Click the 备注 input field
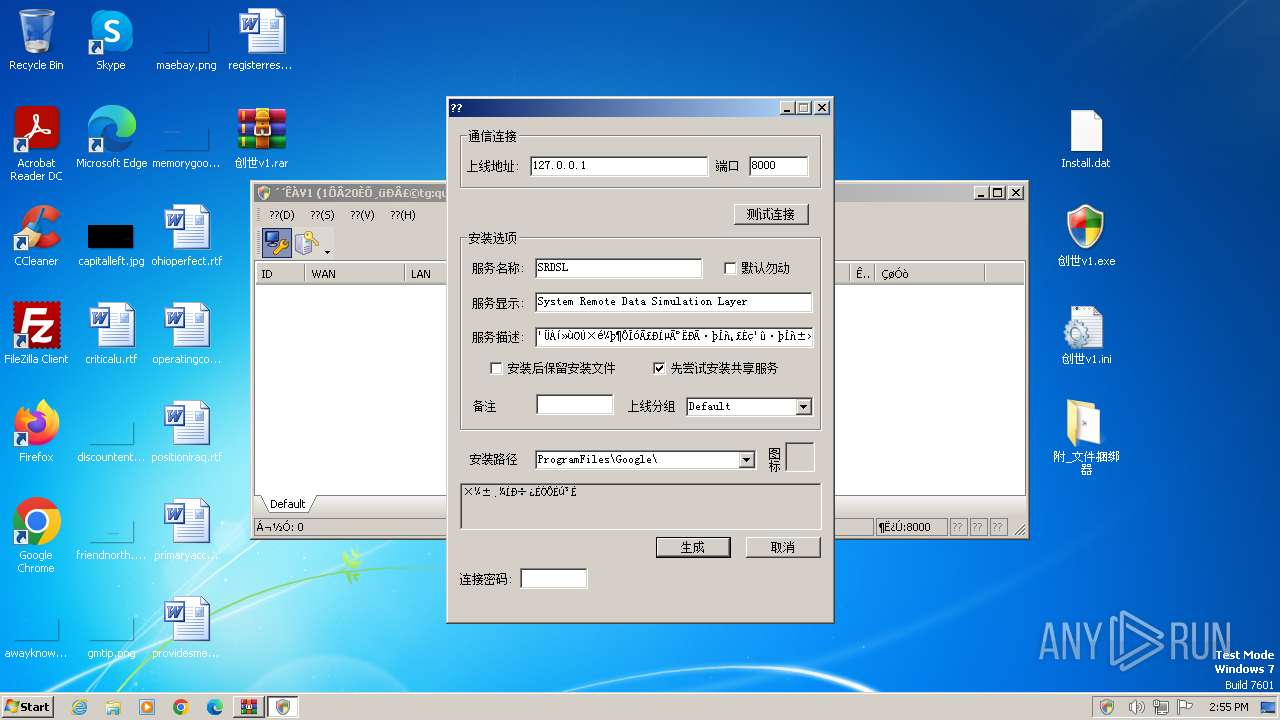This screenshot has width=1280, height=720. pos(575,405)
